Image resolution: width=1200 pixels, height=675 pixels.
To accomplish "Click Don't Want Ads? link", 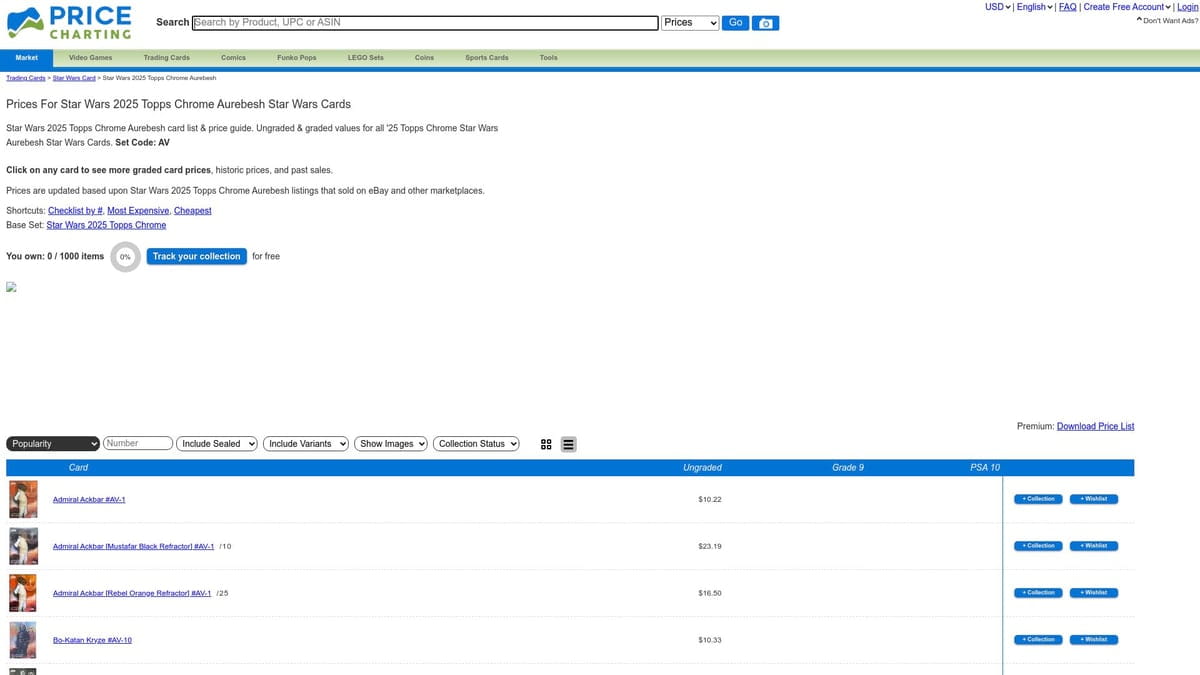I will tap(1170, 21).
